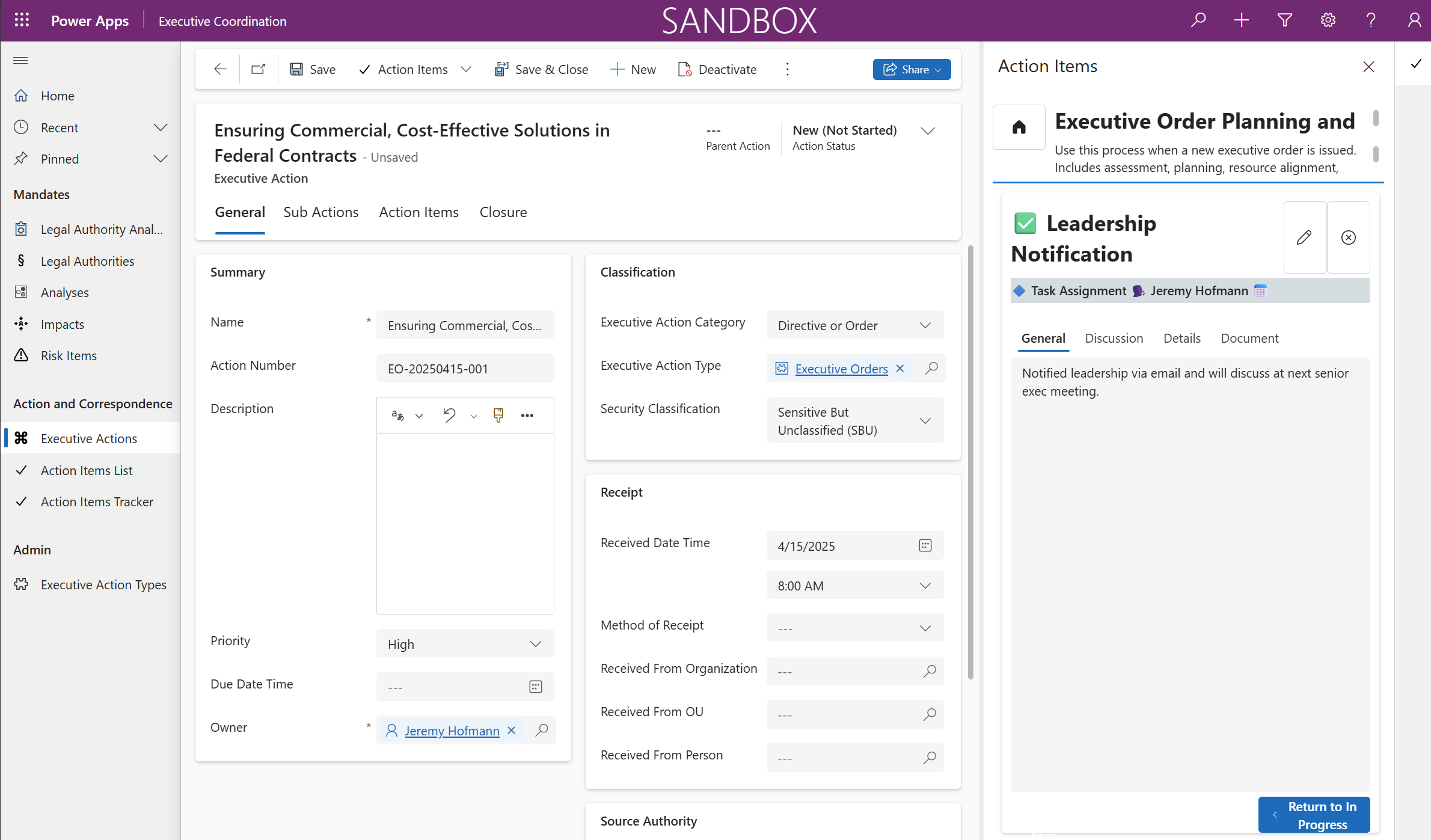Open Executive Actions in navigation
The height and width of the screenshot is (840, 1431).
pyautogui.click(x=91, y=438)
